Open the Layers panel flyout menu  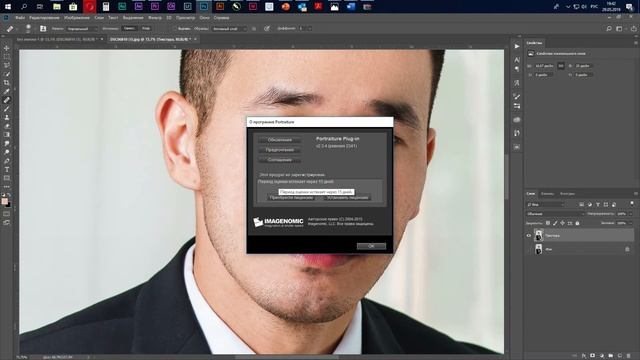[636, 193]
